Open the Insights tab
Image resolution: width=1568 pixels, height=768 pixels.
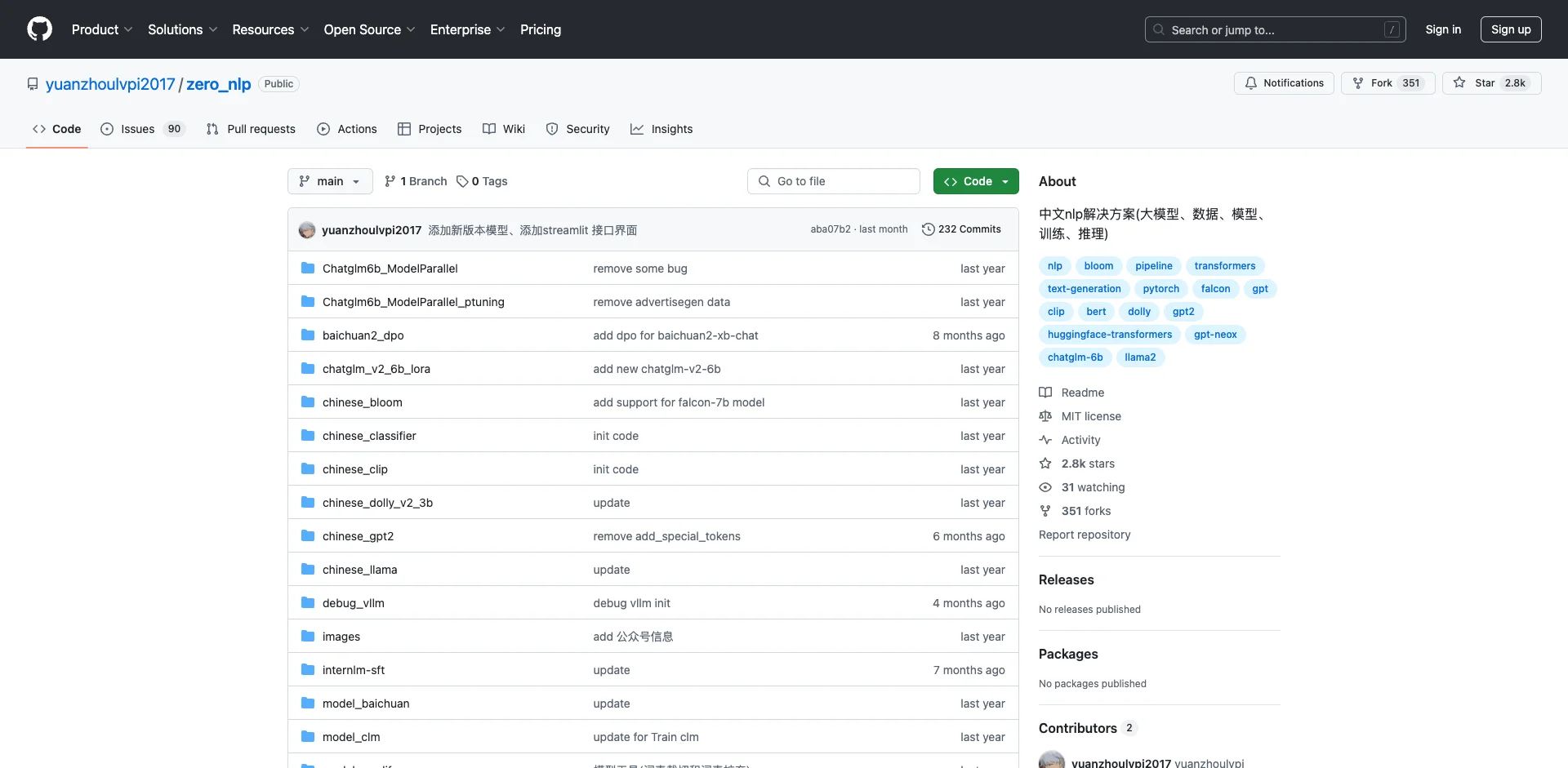tap(661, 129)
